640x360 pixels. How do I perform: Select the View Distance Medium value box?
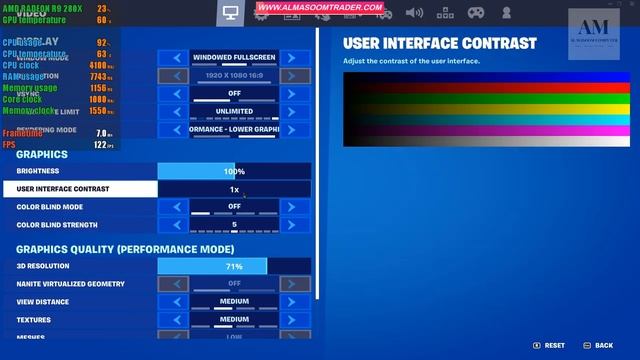pos(234,302)
